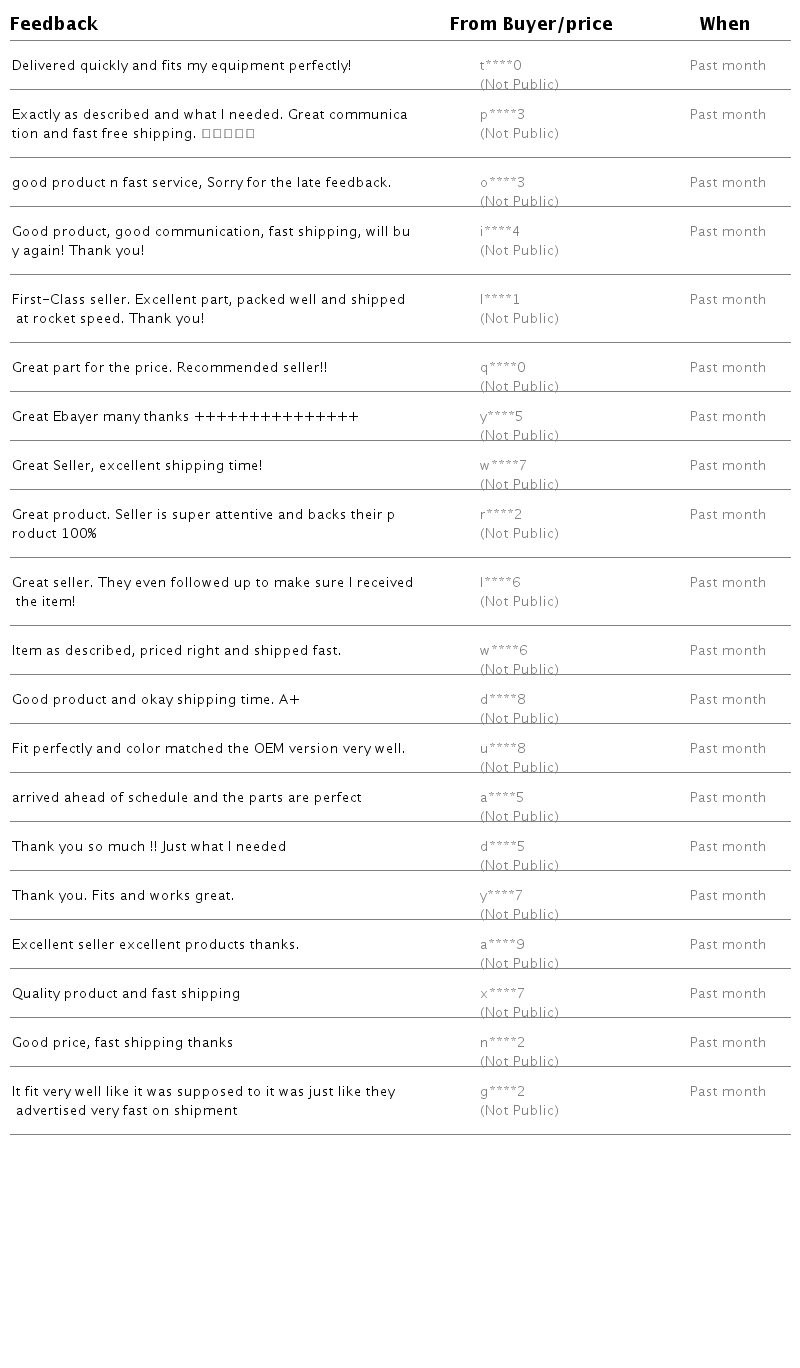Click the When column header
The width and height of the screenshot is (800, 1368).
tap(724, 24)
